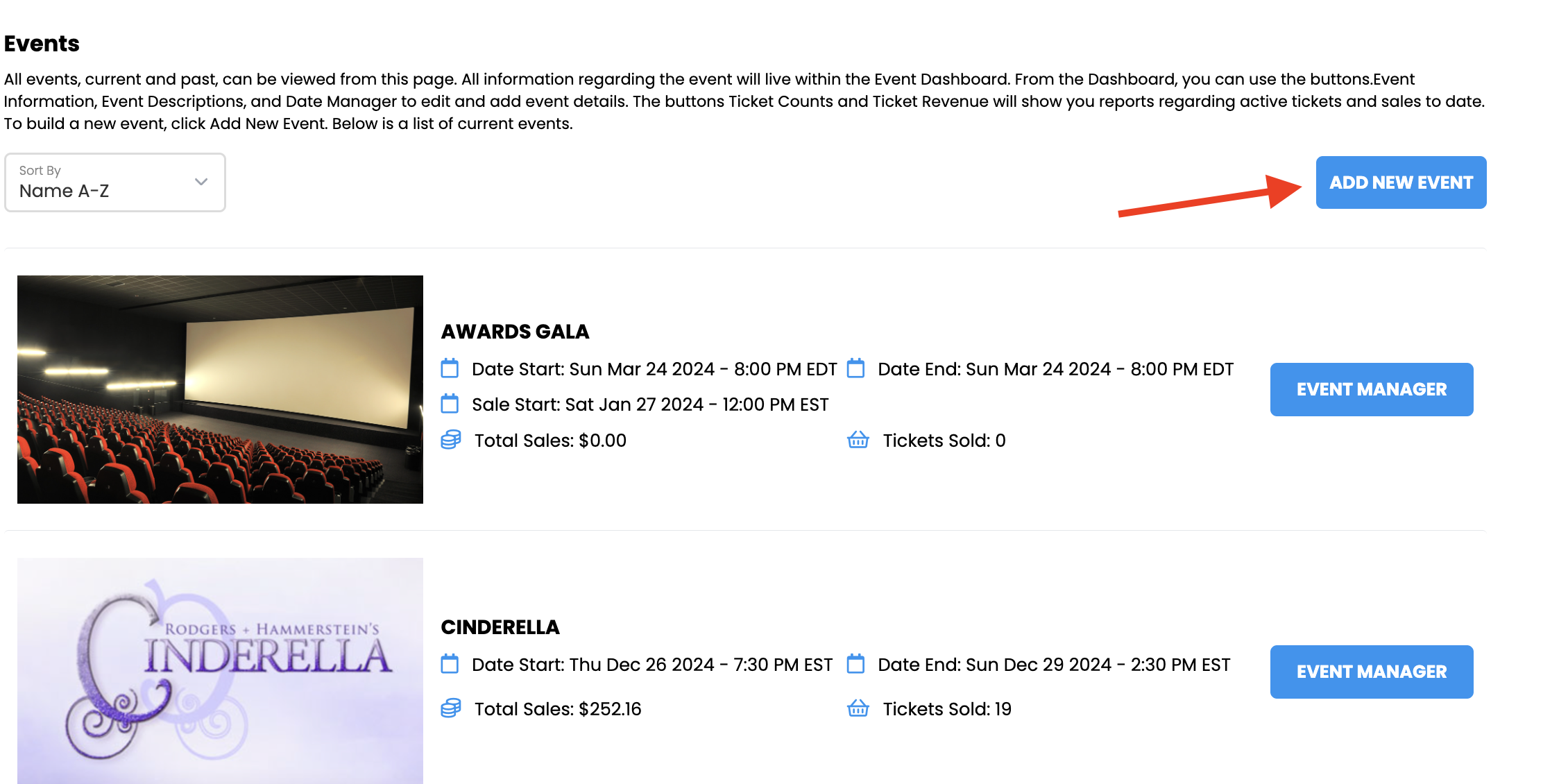The width and height of the screenshot is (1568, 784).
Task: Open the Sort By dropdown
Action: [115, 182]
